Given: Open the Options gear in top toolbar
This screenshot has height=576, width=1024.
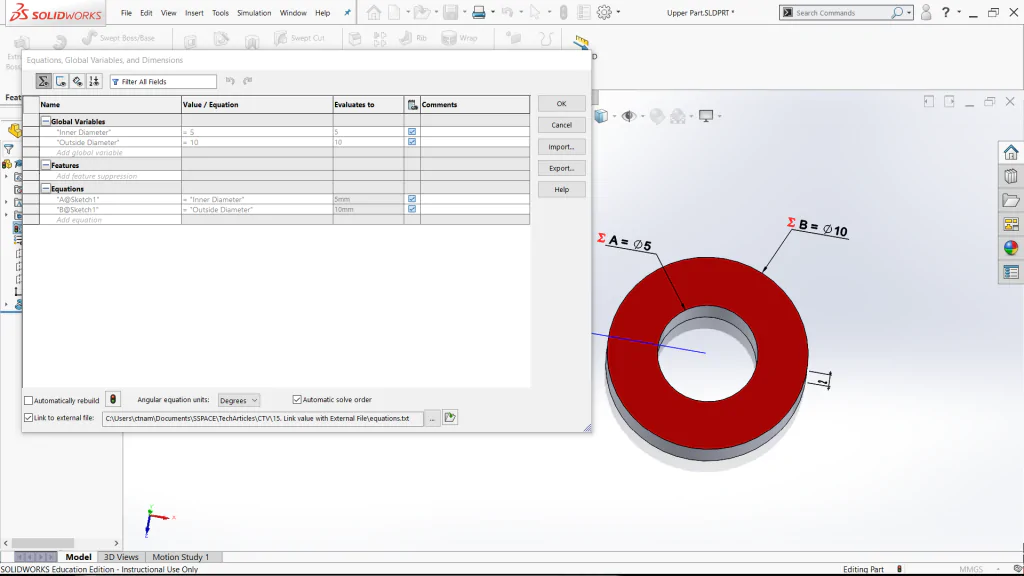Looking at the screenshot, I should [604, 12].
